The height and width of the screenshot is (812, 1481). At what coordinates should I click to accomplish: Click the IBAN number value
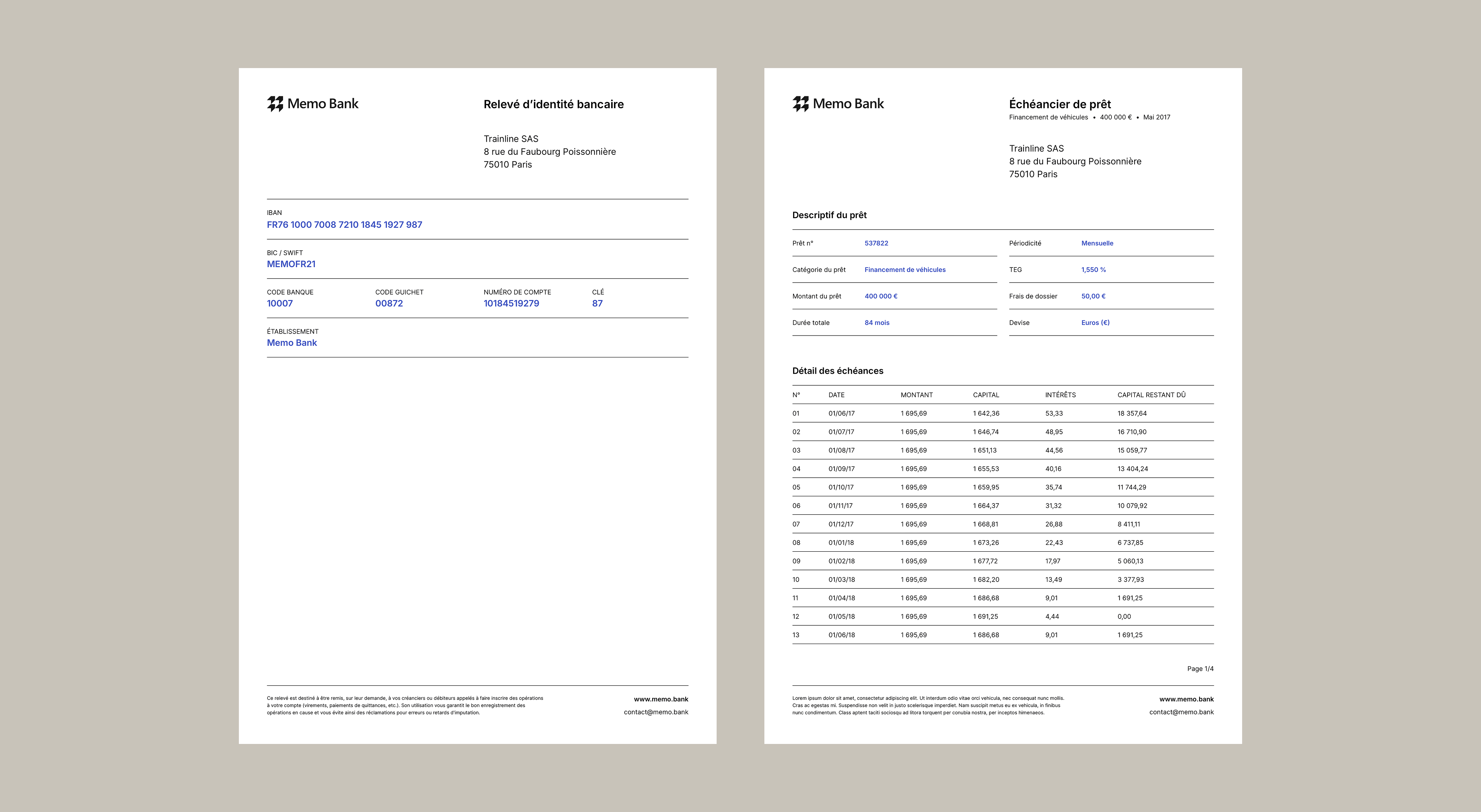344,225
